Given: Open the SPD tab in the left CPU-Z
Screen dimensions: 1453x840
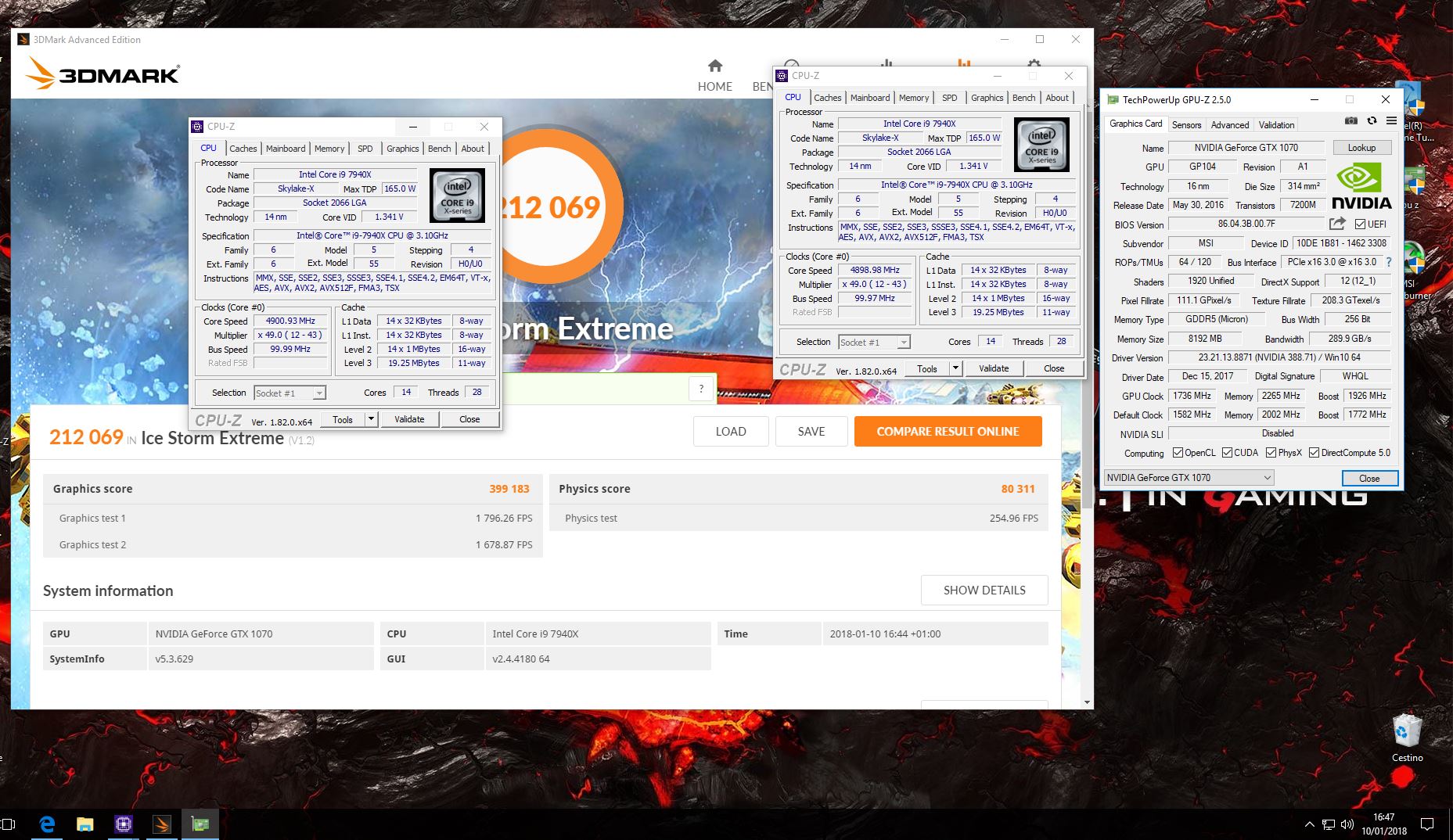Looking at the screenshot, I should pos(365,148).
